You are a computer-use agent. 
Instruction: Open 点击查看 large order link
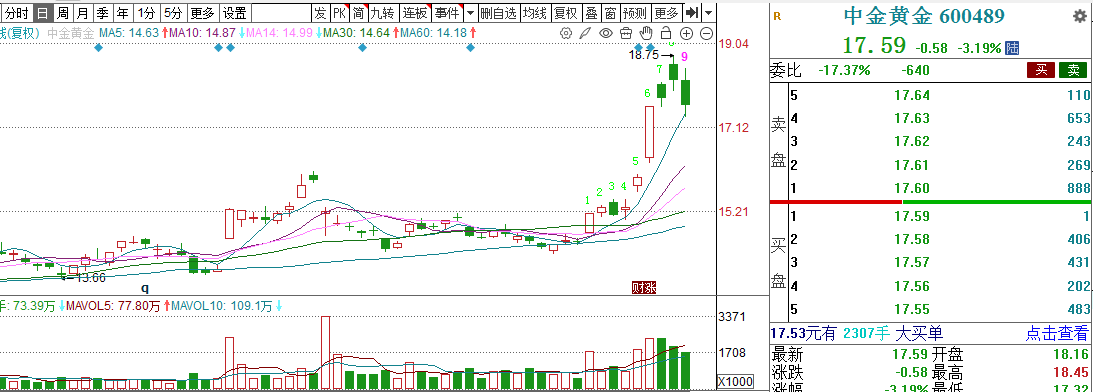click(1056, 333)
